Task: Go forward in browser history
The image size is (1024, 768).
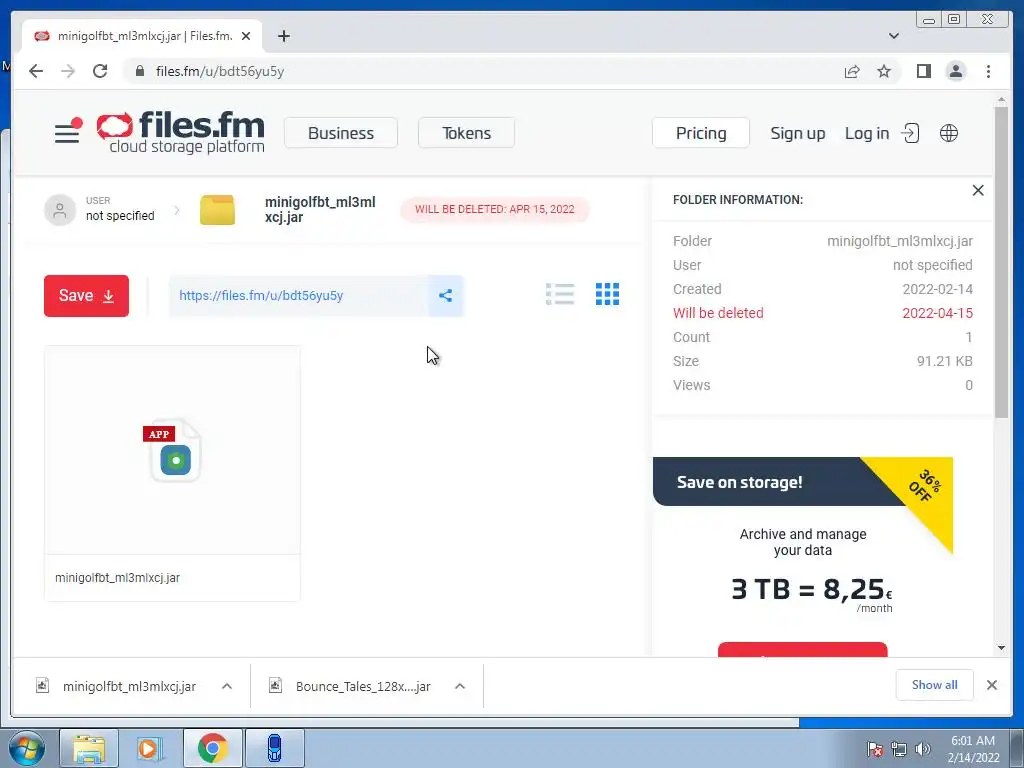Action: click(x=68, y=71)
